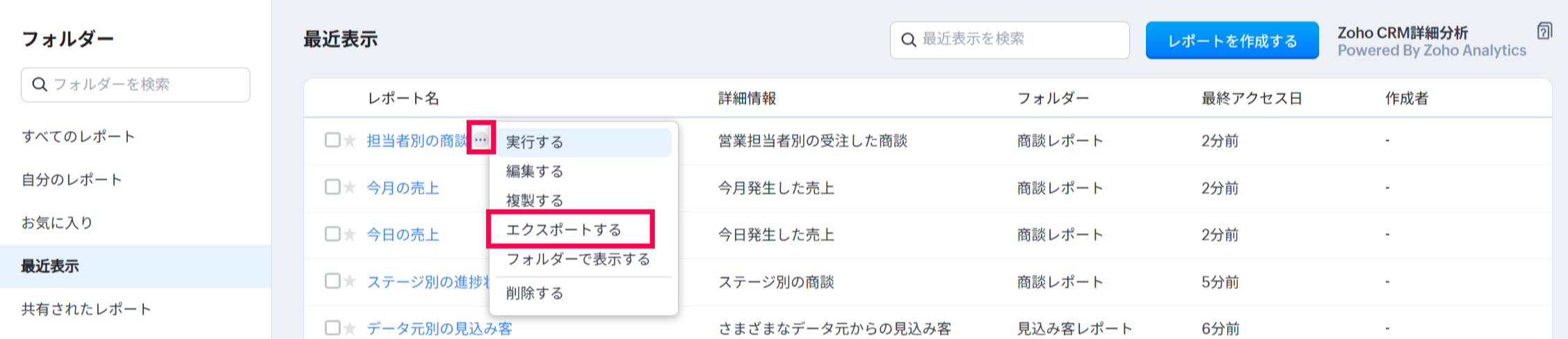Click the three-dot more options icon
1568x339 pixels.
[x=480, y=140]
